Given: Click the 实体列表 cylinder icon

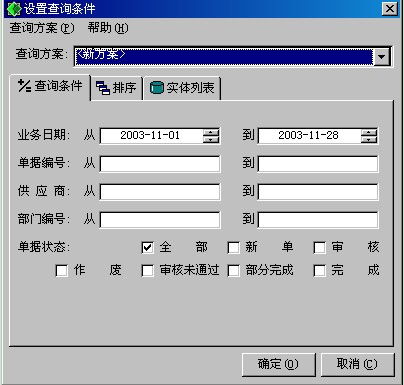Looking at the screenshot, I should pos(156,88).
